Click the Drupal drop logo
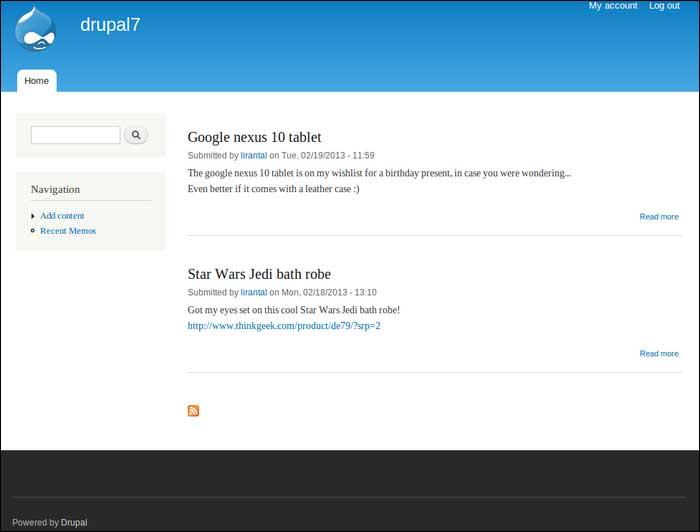The image size is (700, 532). (x=35, y=28)
